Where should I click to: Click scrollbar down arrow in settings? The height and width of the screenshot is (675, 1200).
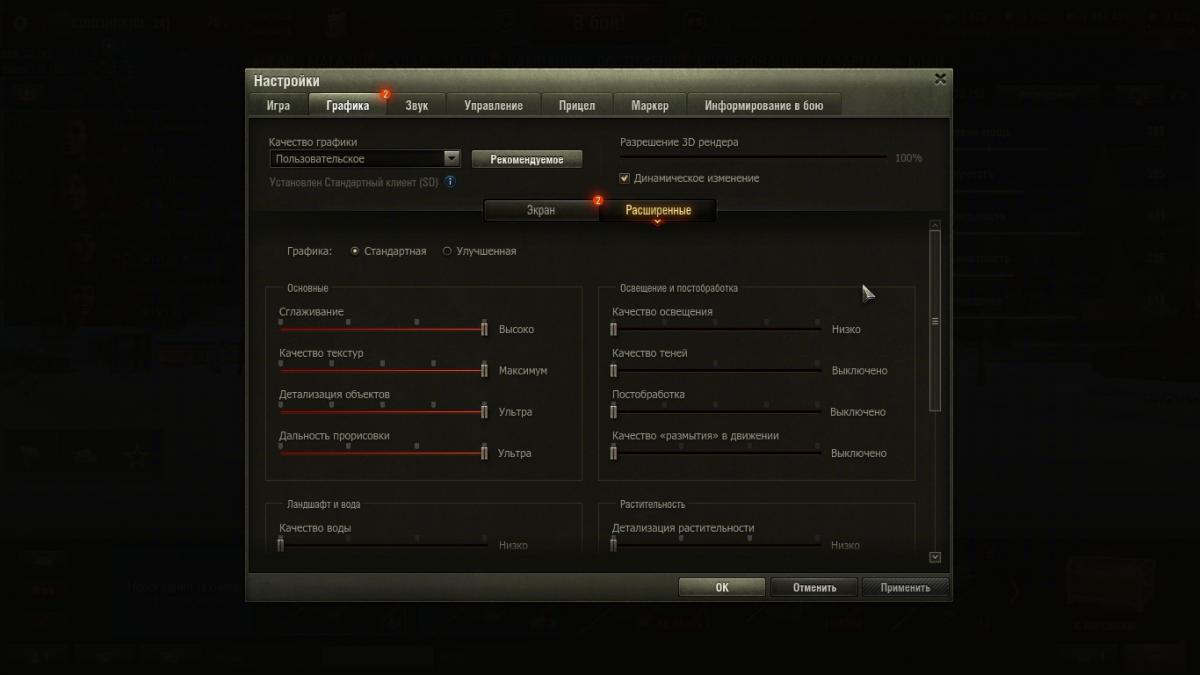click(935, 557)
